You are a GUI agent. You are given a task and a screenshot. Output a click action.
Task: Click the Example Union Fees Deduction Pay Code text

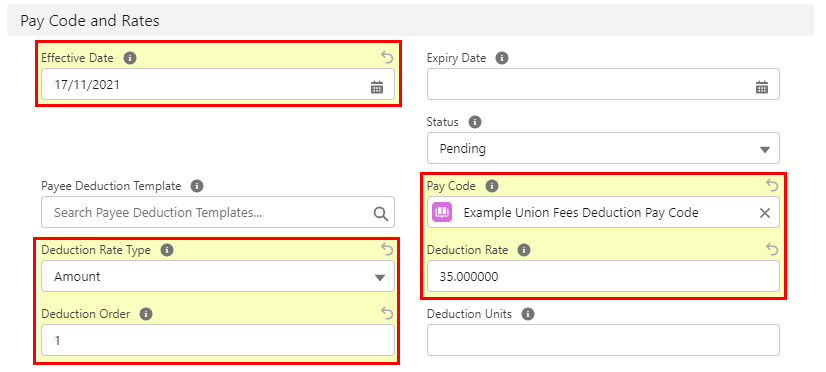tap(581, 213)
